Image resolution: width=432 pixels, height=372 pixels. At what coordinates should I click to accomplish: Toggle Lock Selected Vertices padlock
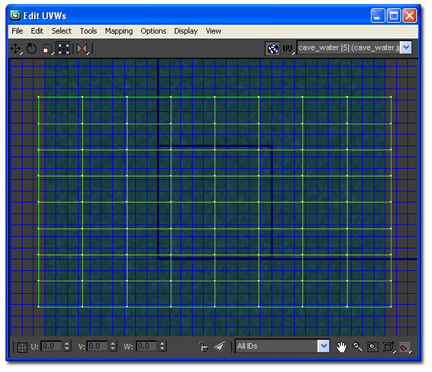[x=203, y=347]
